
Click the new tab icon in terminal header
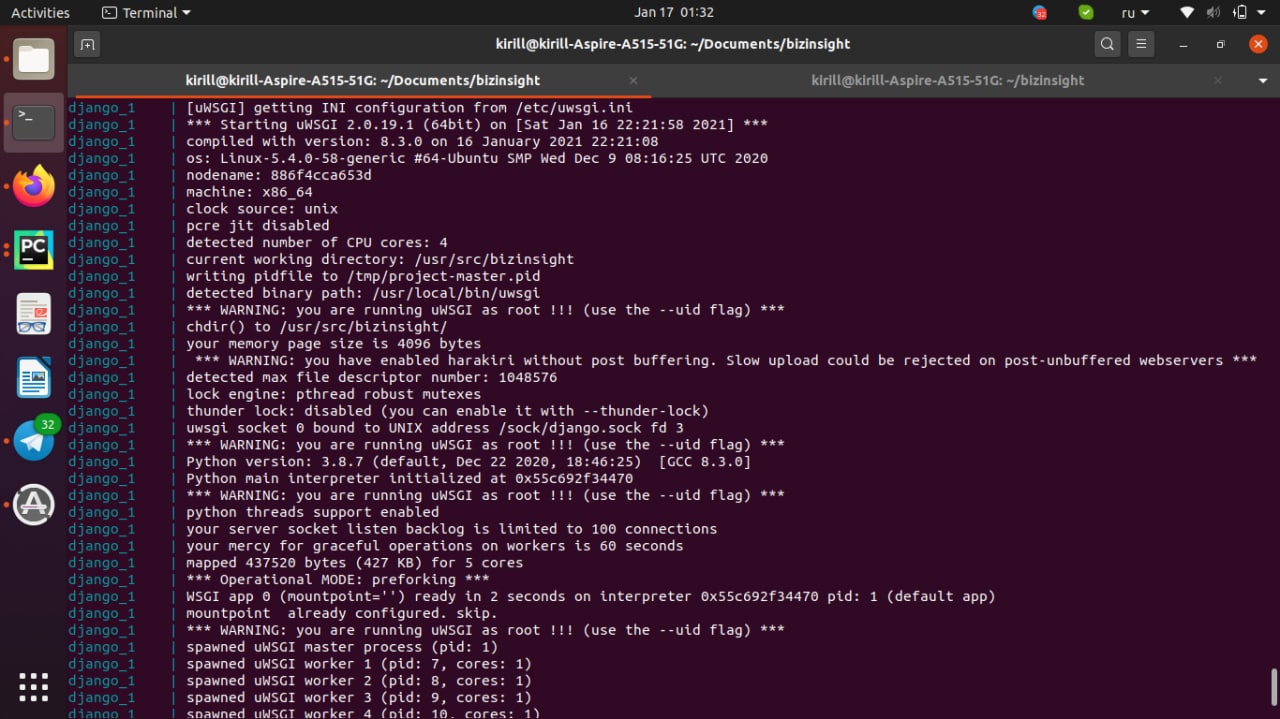pyautogui.click(x=87, y=44)
